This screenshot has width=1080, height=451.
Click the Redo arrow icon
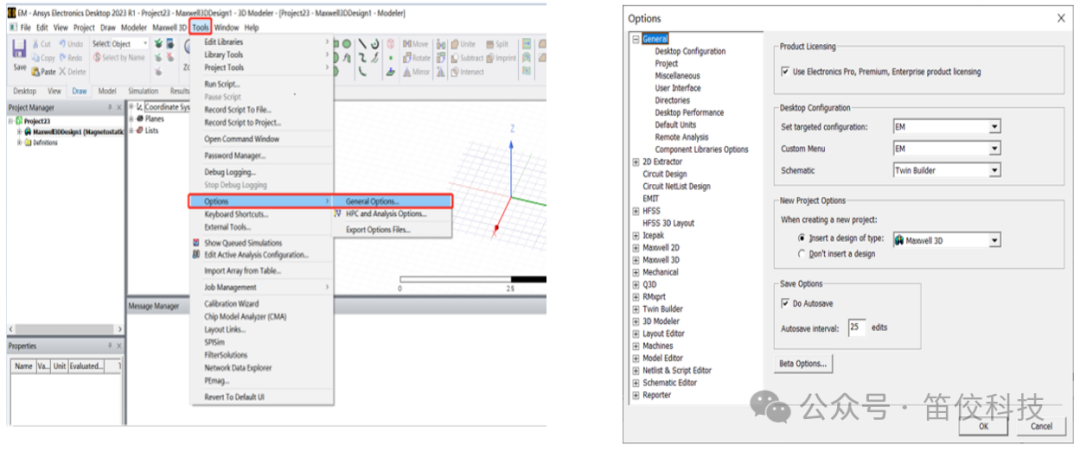63,58
